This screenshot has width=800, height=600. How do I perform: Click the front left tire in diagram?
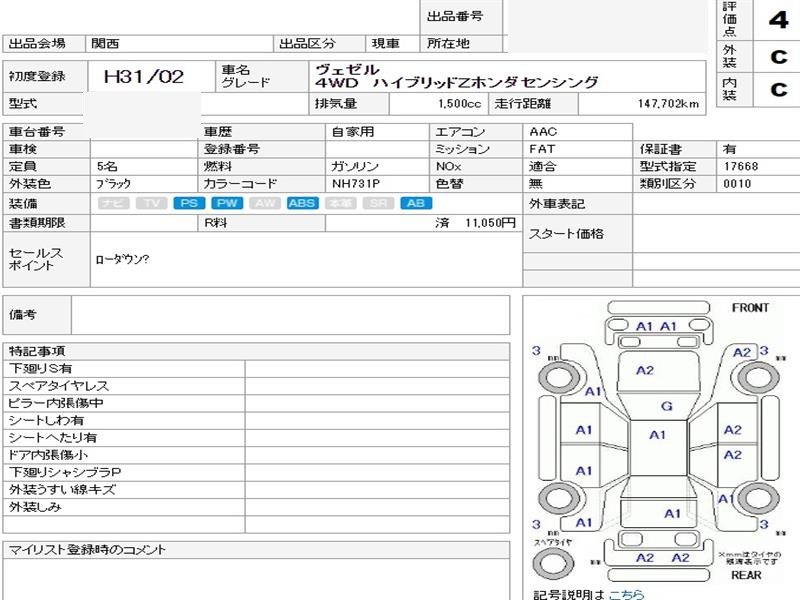(559, 378)
